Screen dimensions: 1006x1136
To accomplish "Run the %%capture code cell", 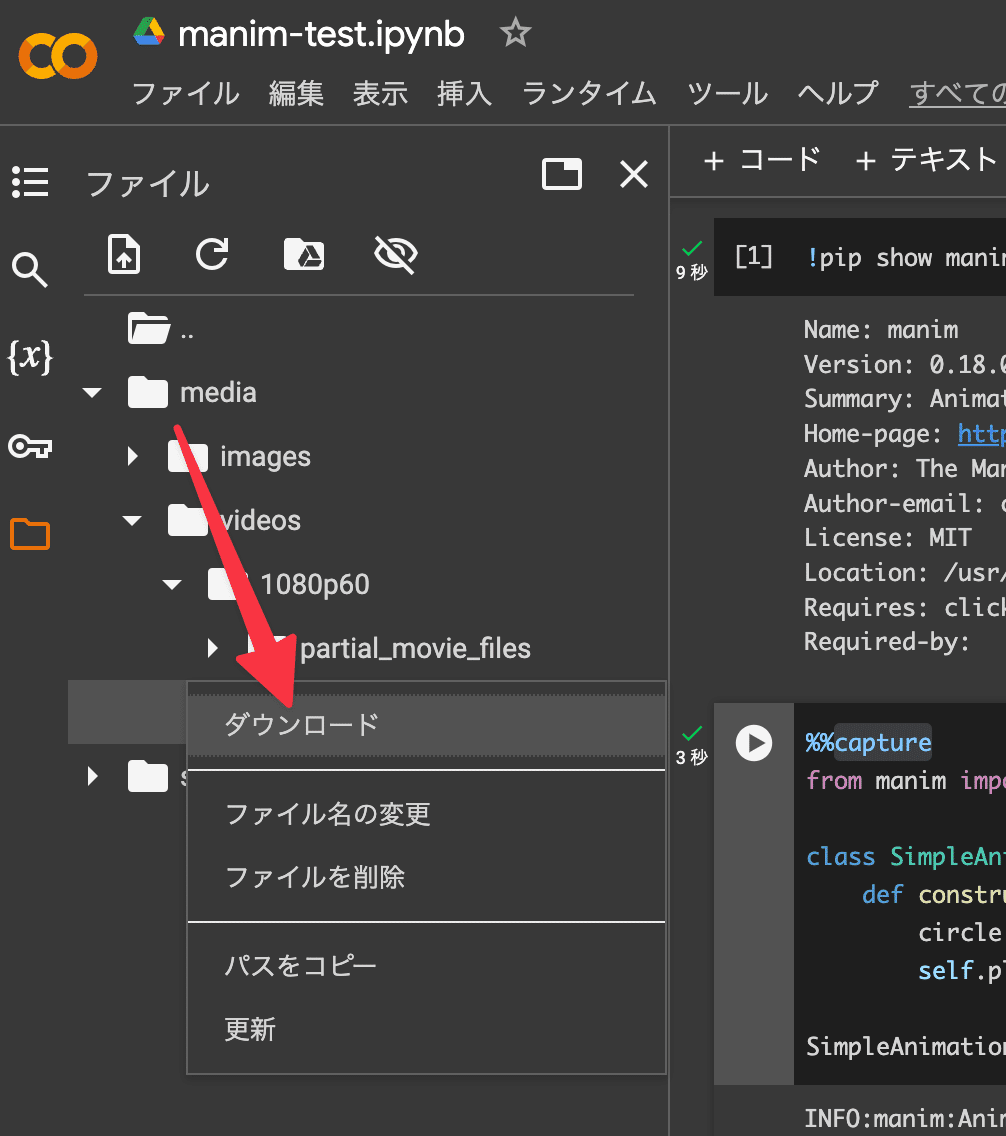I will click(x=754, y=743).
